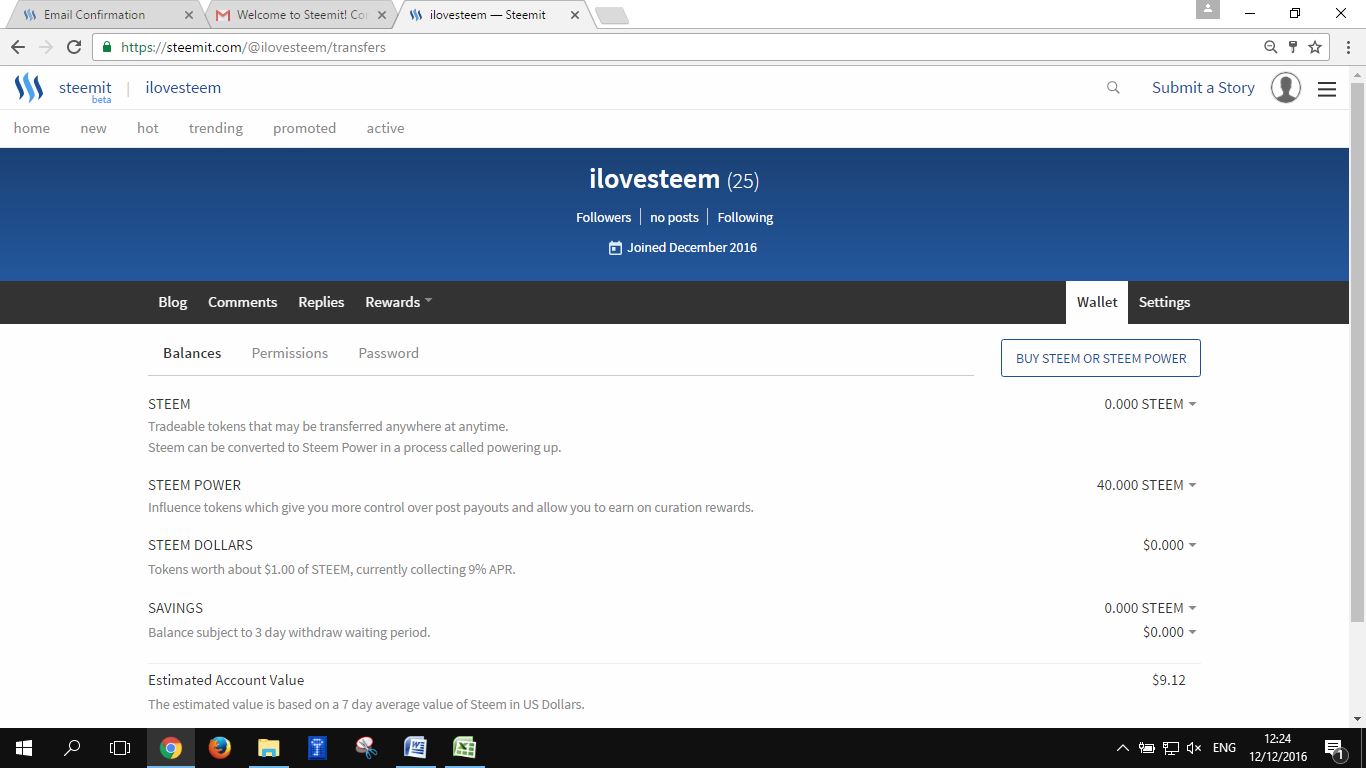Close the Welcome to Steemit Gmail tab

pyautogui.click(x=382, y=15)
